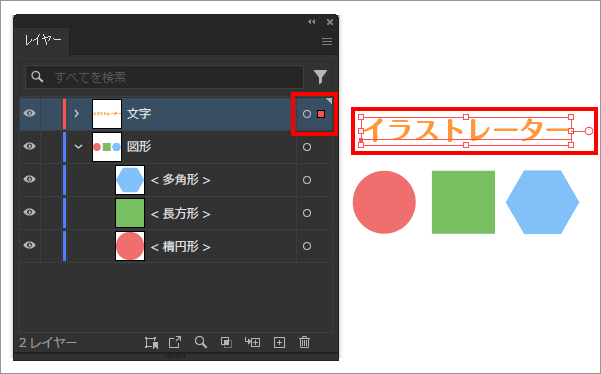Screen dimensions: 601x374
Task: Click the Export Selection icon at panel bottom
Action: pos(175,342)
